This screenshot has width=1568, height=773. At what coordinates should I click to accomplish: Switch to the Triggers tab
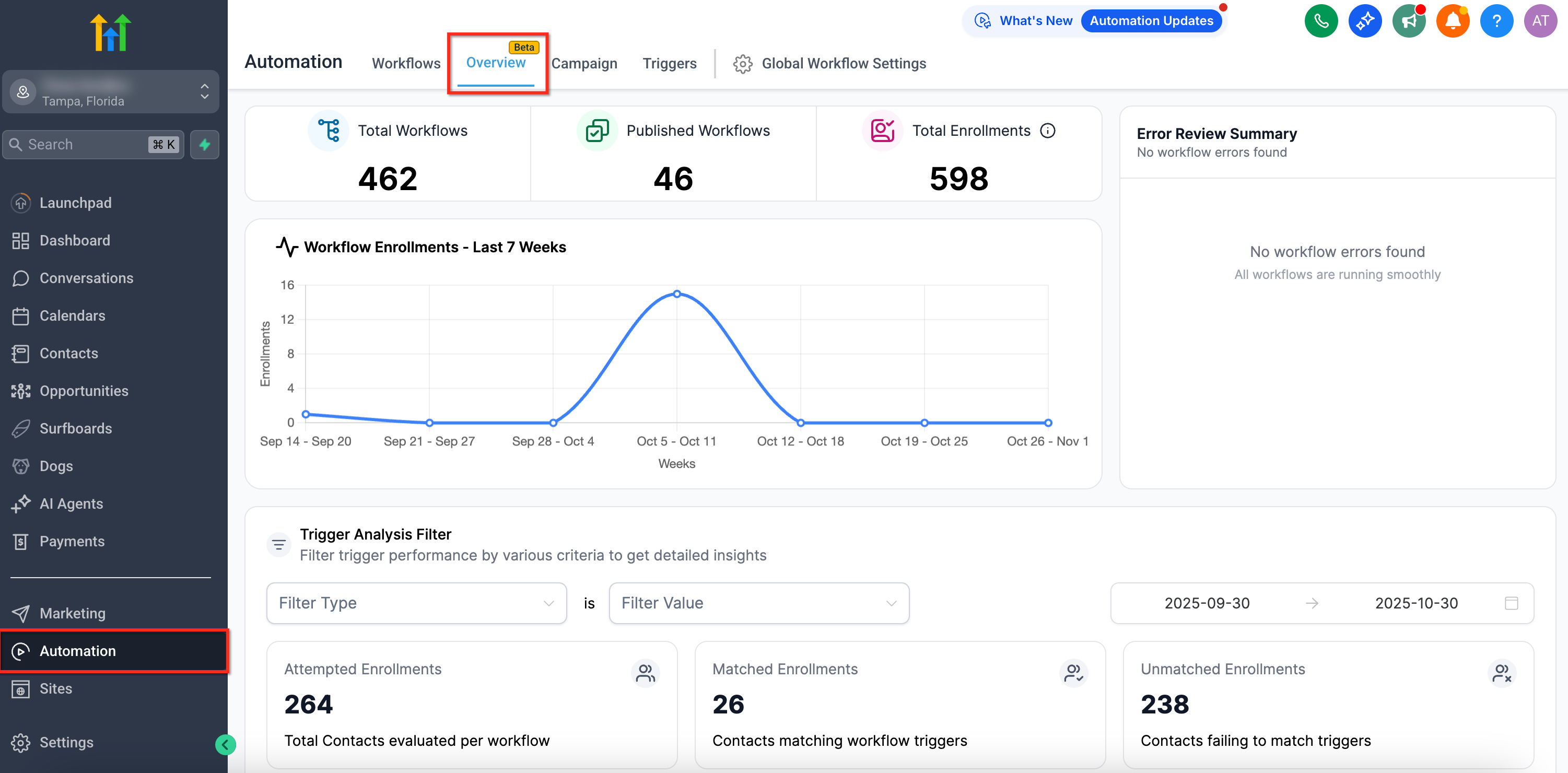(669, 63)
